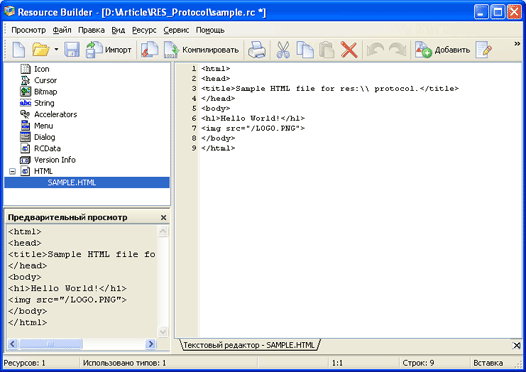Select the Version Info resource type

[48, 160]
